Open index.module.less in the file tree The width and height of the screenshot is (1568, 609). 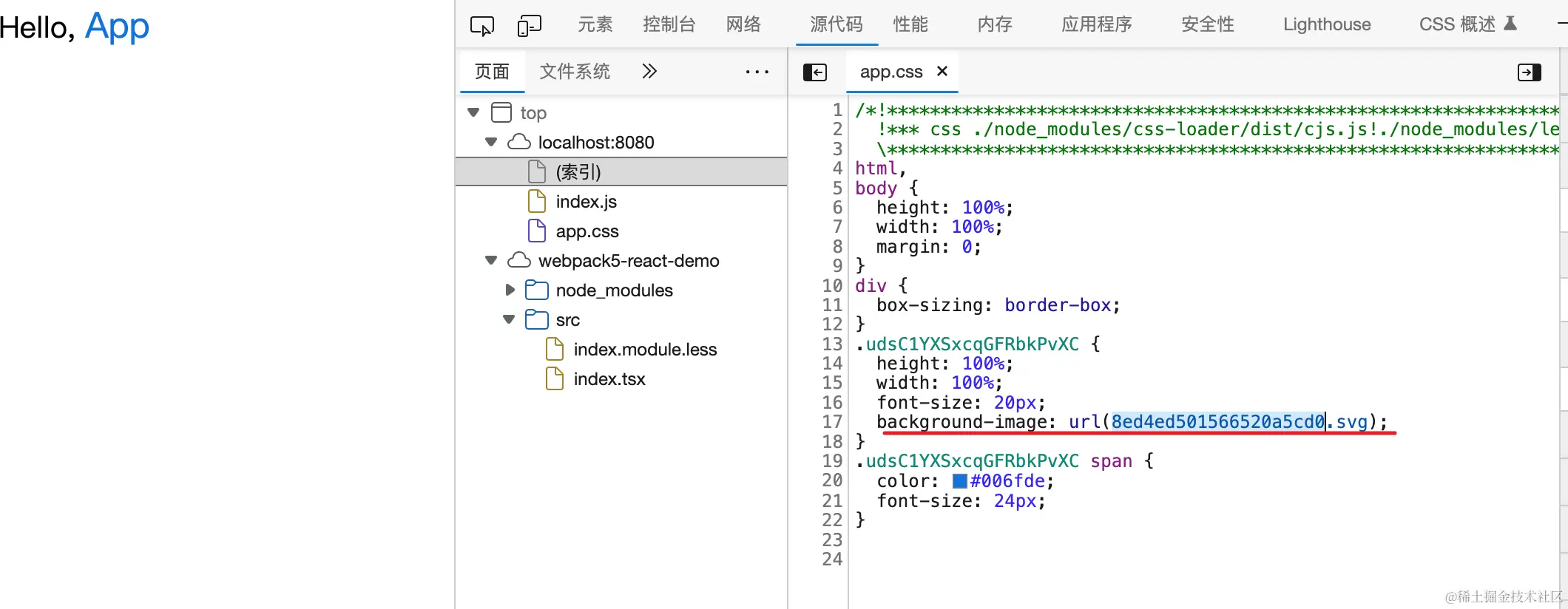[645, 350]
